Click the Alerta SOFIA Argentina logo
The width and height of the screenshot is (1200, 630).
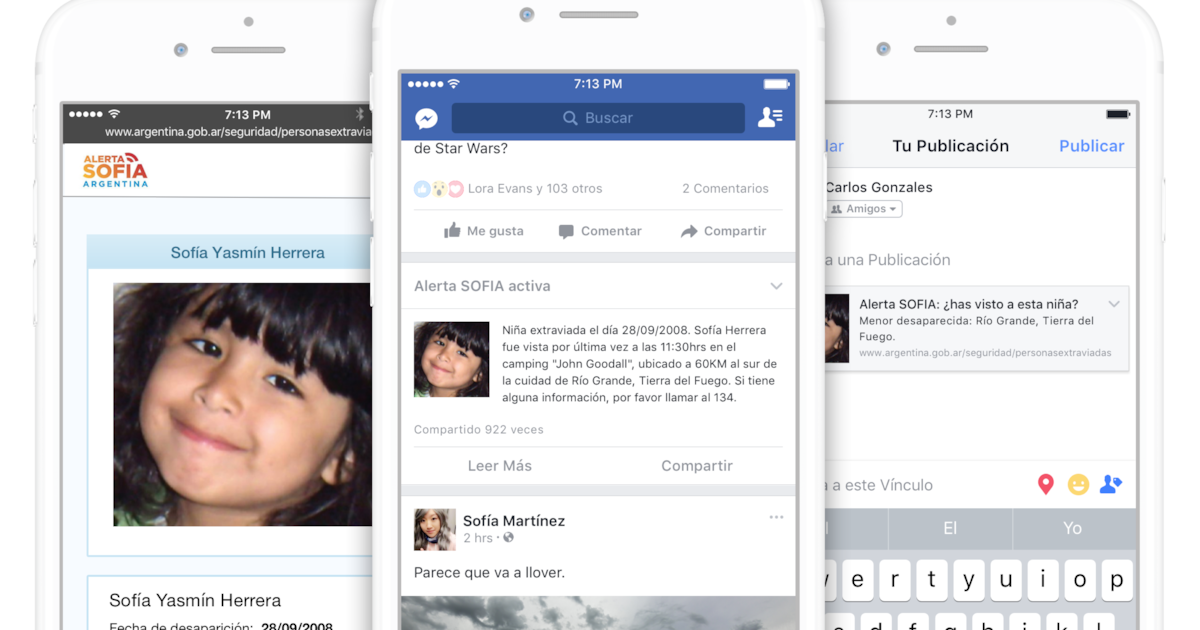[x=115, y=171]
